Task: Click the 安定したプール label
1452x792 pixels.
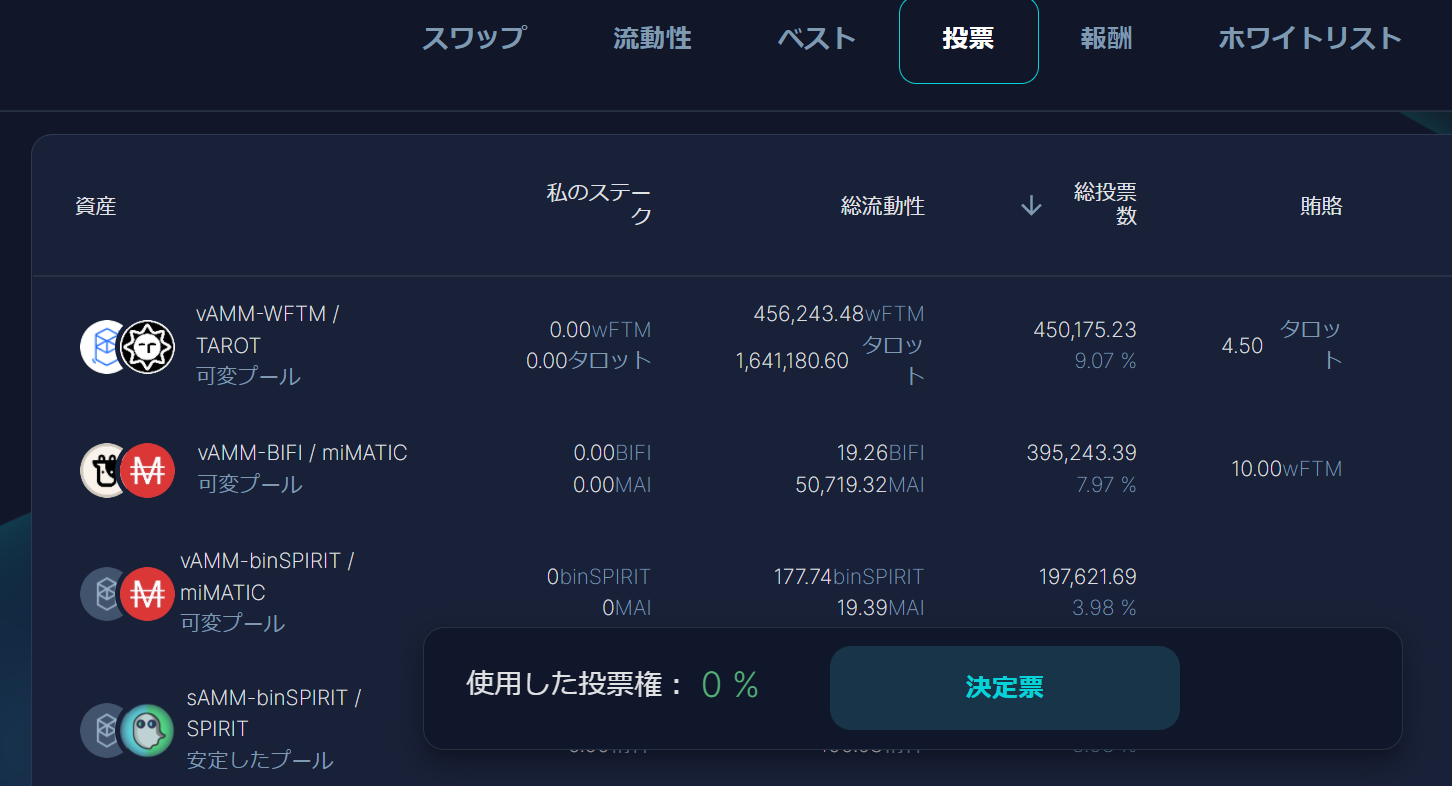Action: [x=260, y=760]
